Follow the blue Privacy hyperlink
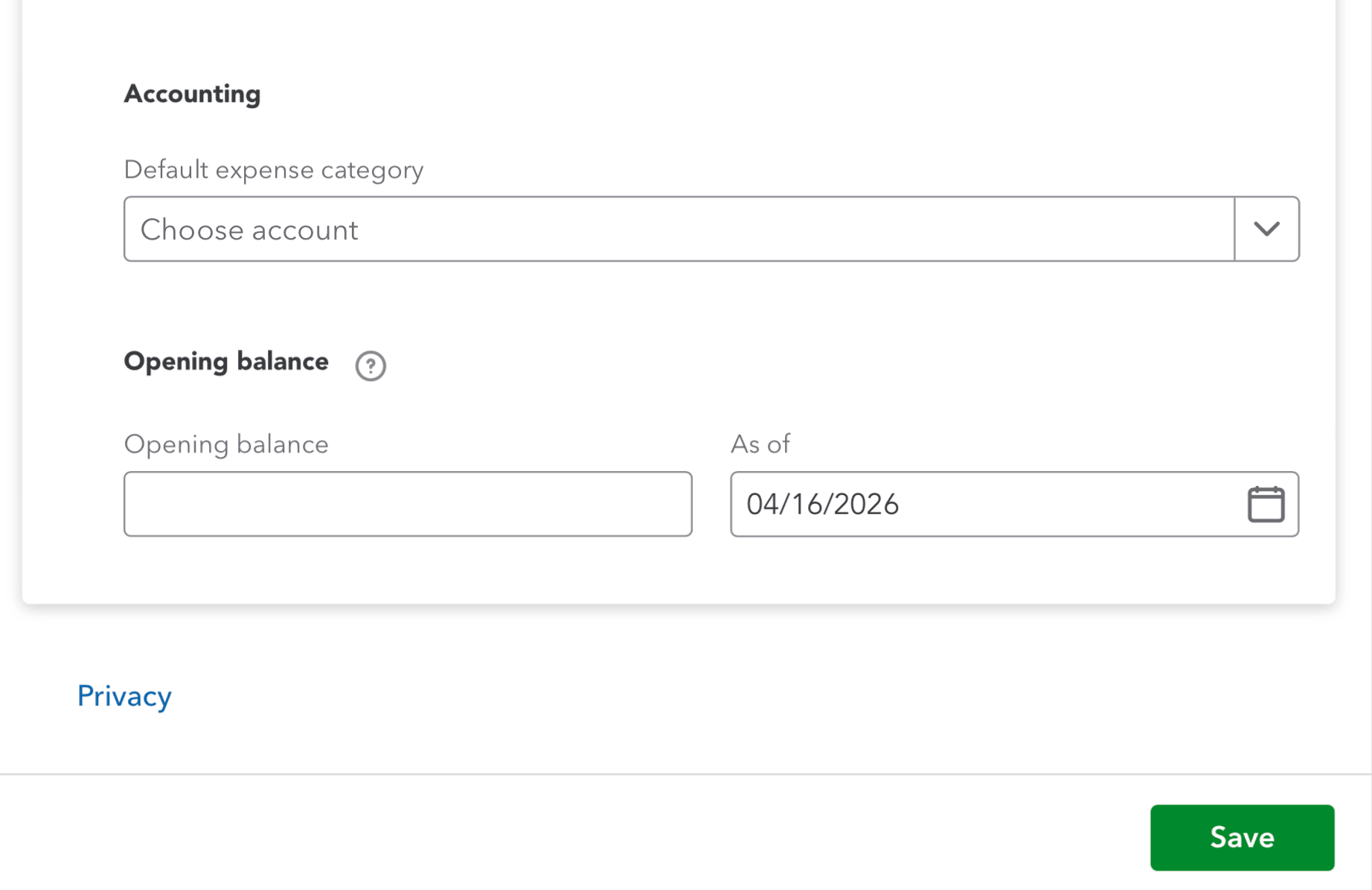 [x=124, y=696]
